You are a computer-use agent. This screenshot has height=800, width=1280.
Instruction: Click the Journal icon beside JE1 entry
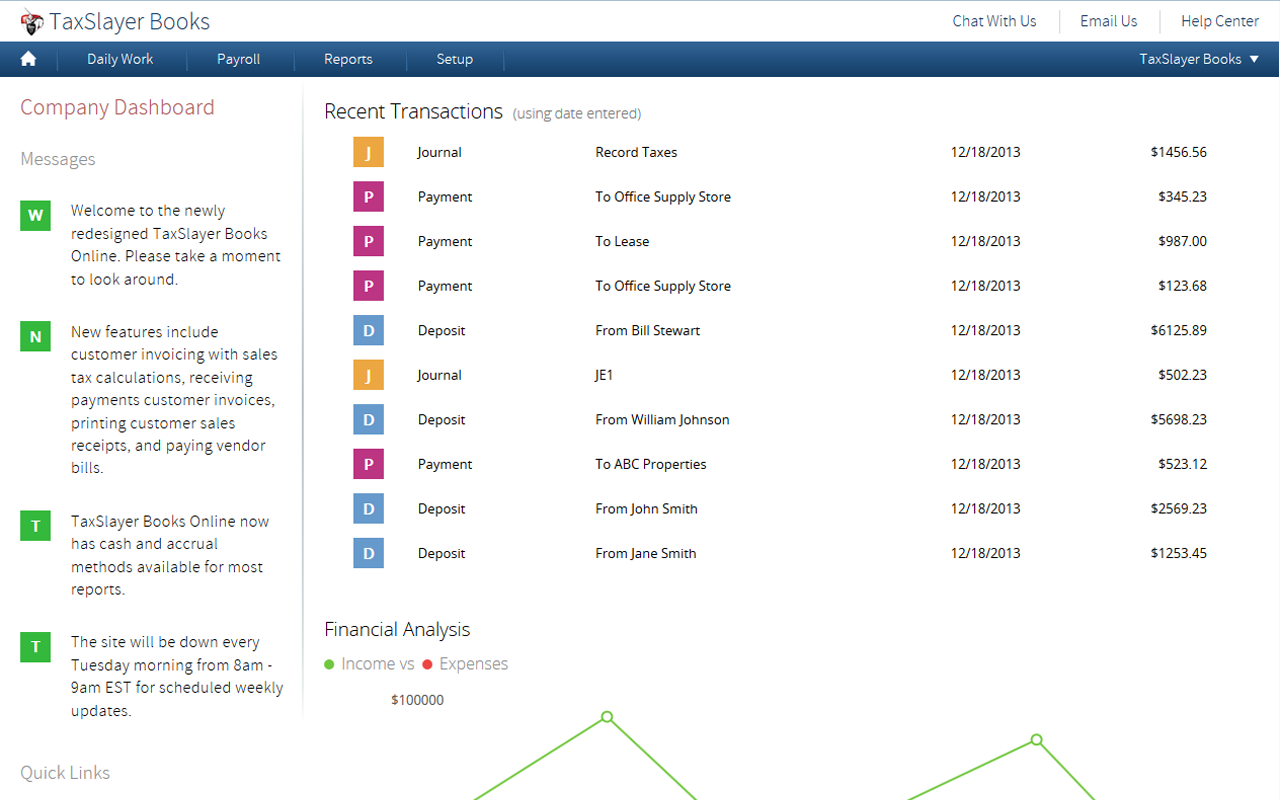pos(368,375)
